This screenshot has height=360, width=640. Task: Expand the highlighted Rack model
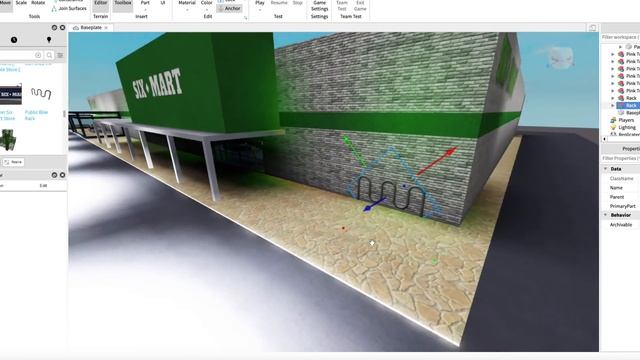pyautogui.click(x=613, y=105)
